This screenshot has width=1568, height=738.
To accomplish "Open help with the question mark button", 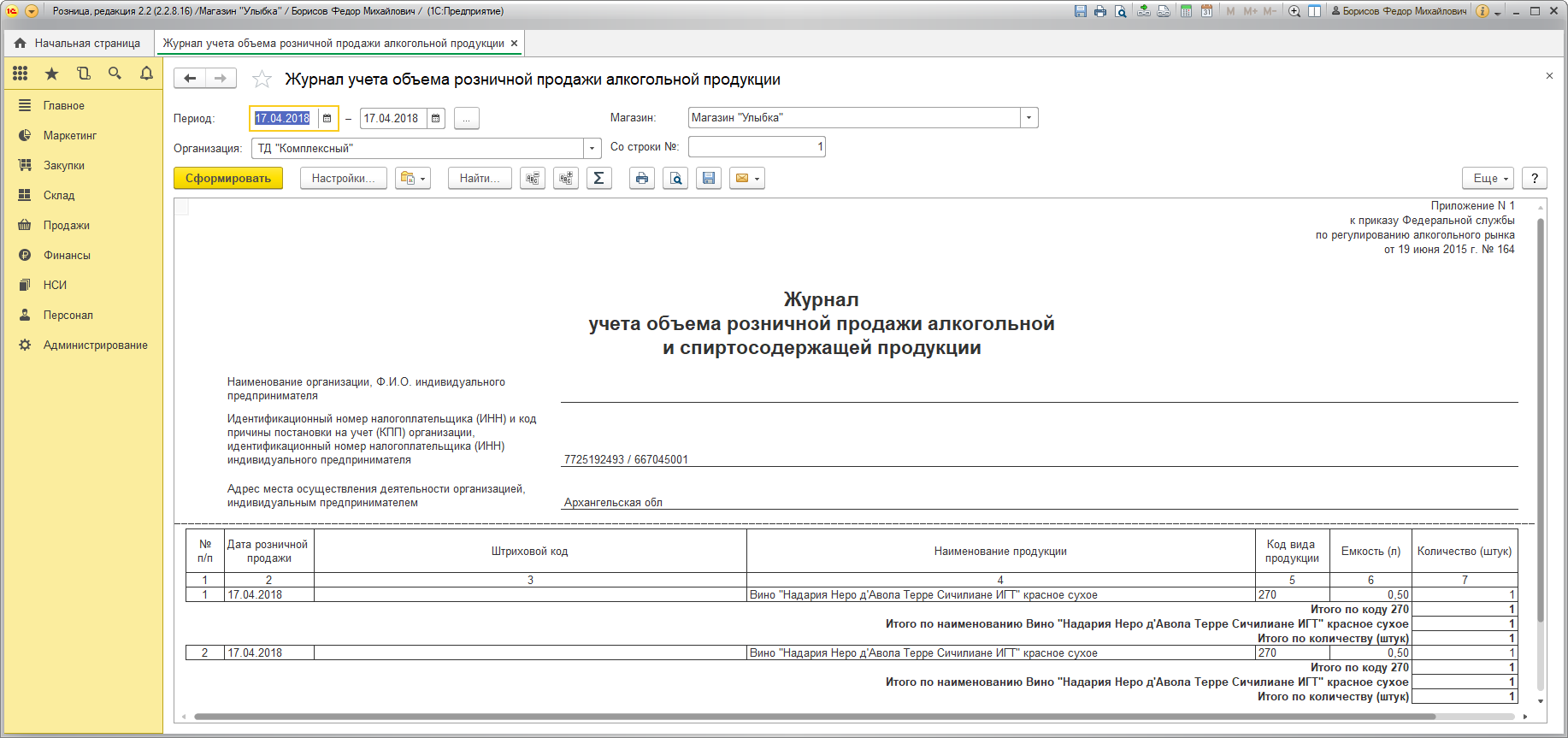I will 1535,178.
